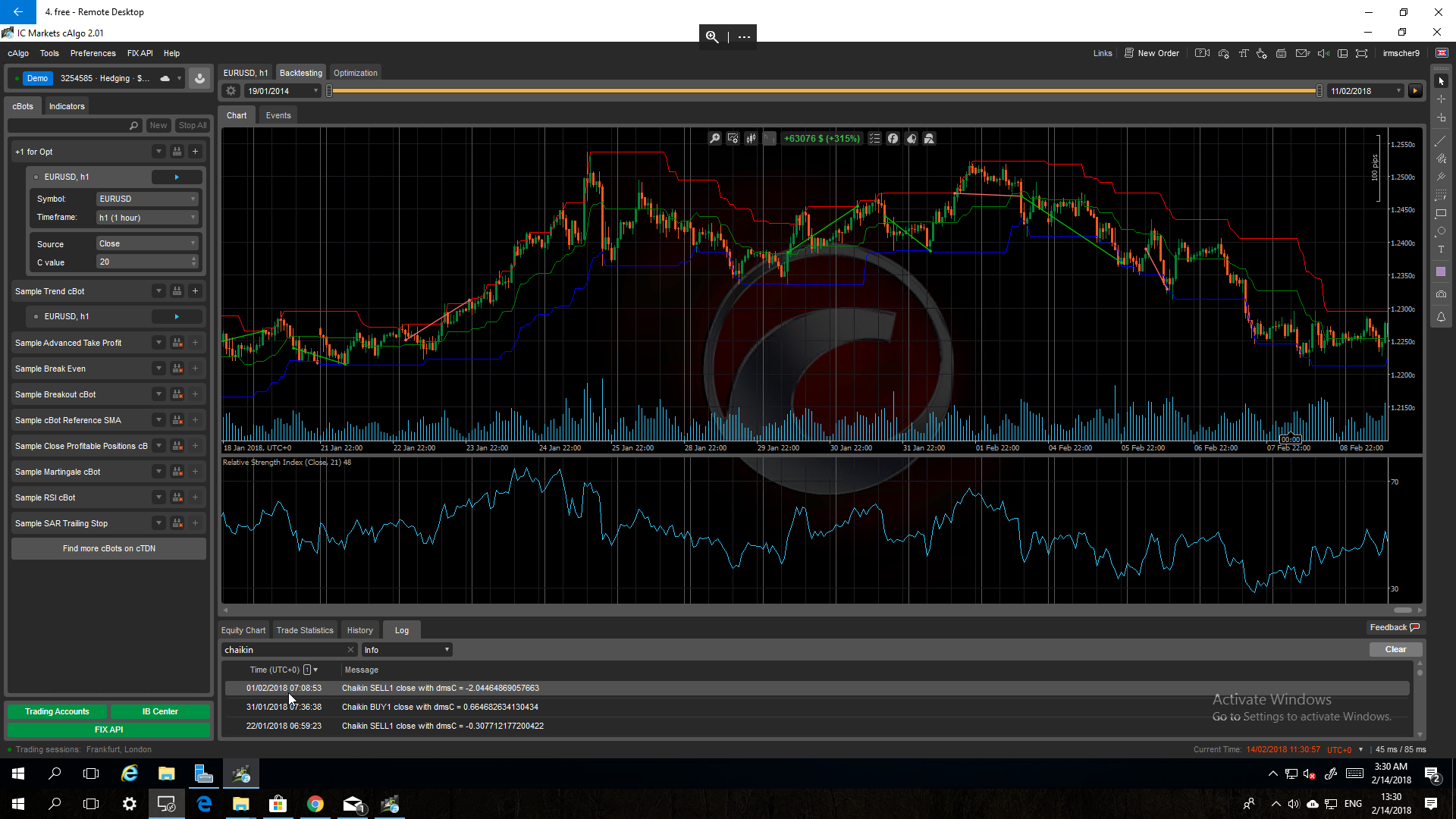Open the FIX API menu
1456x819 pixels.
point(140,53)
